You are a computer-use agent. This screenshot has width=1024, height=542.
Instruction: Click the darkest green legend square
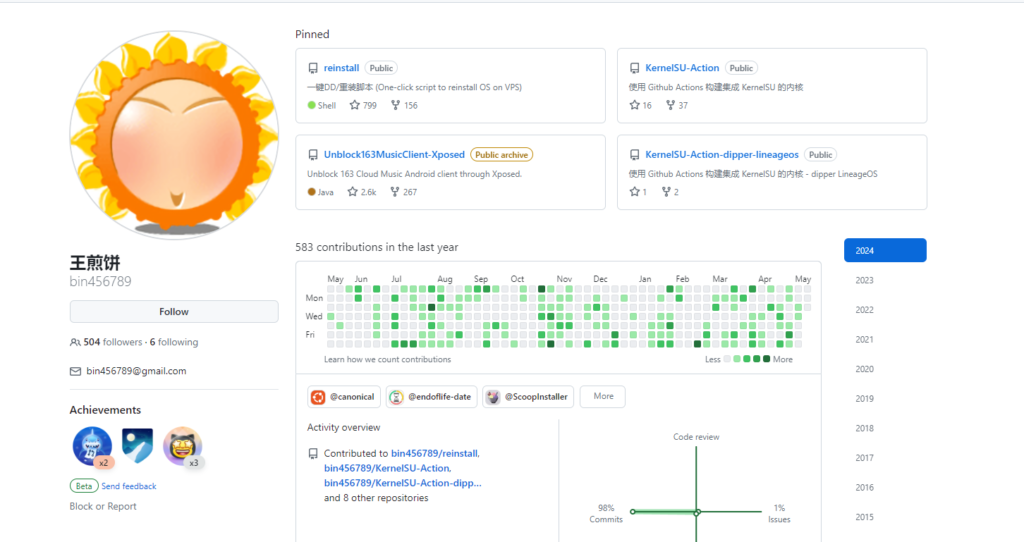coord(766,359)
